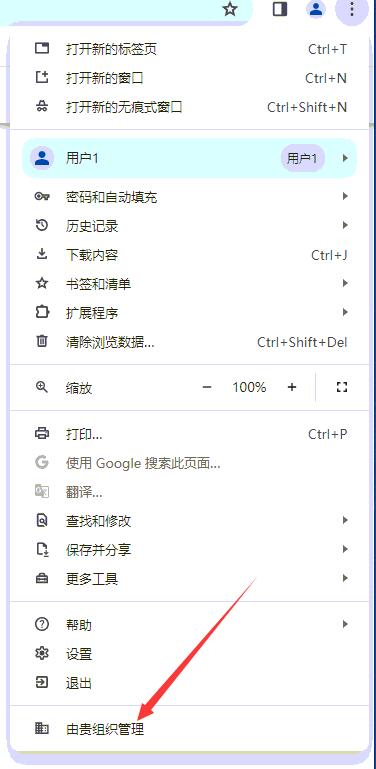The image size is (376, 769).
Task: Toggle the side panel icon
Action: [x=280, y=9]
